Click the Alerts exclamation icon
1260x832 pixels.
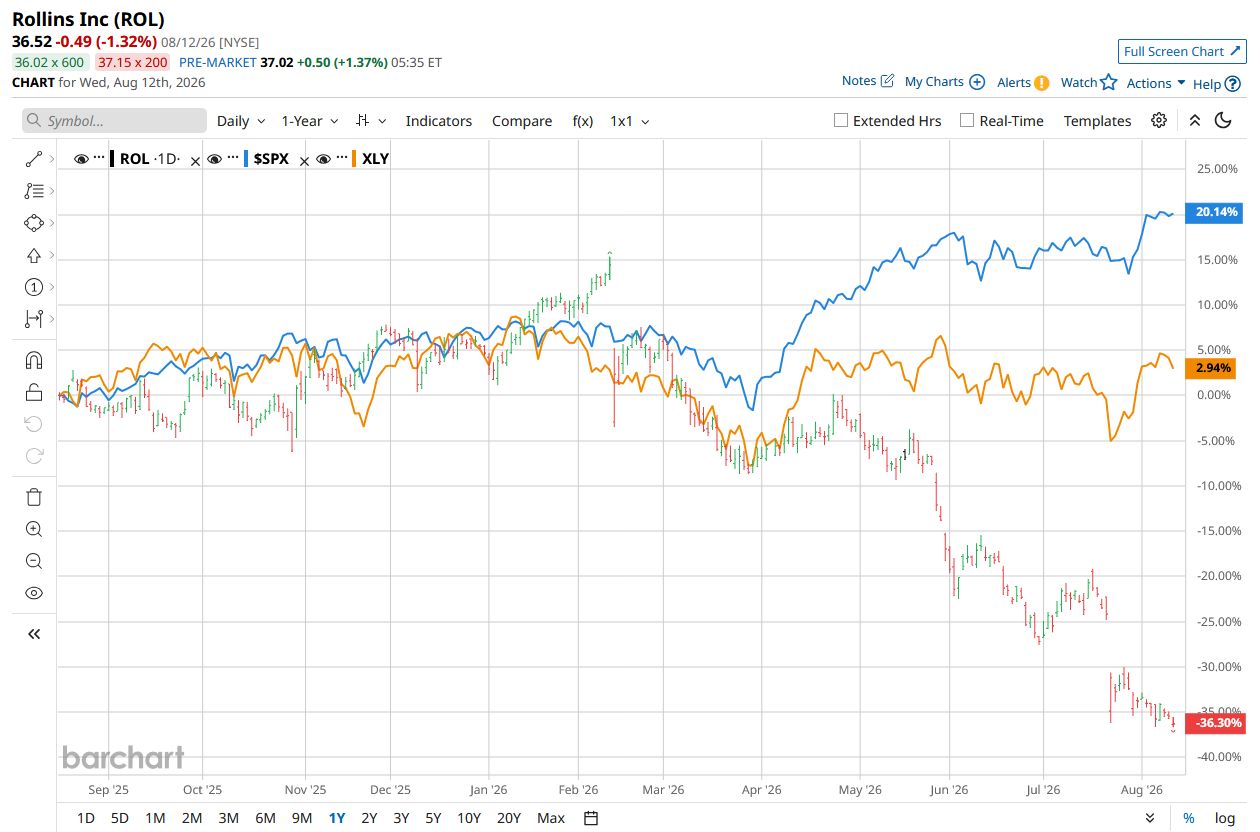click(x=1041, y=83)
